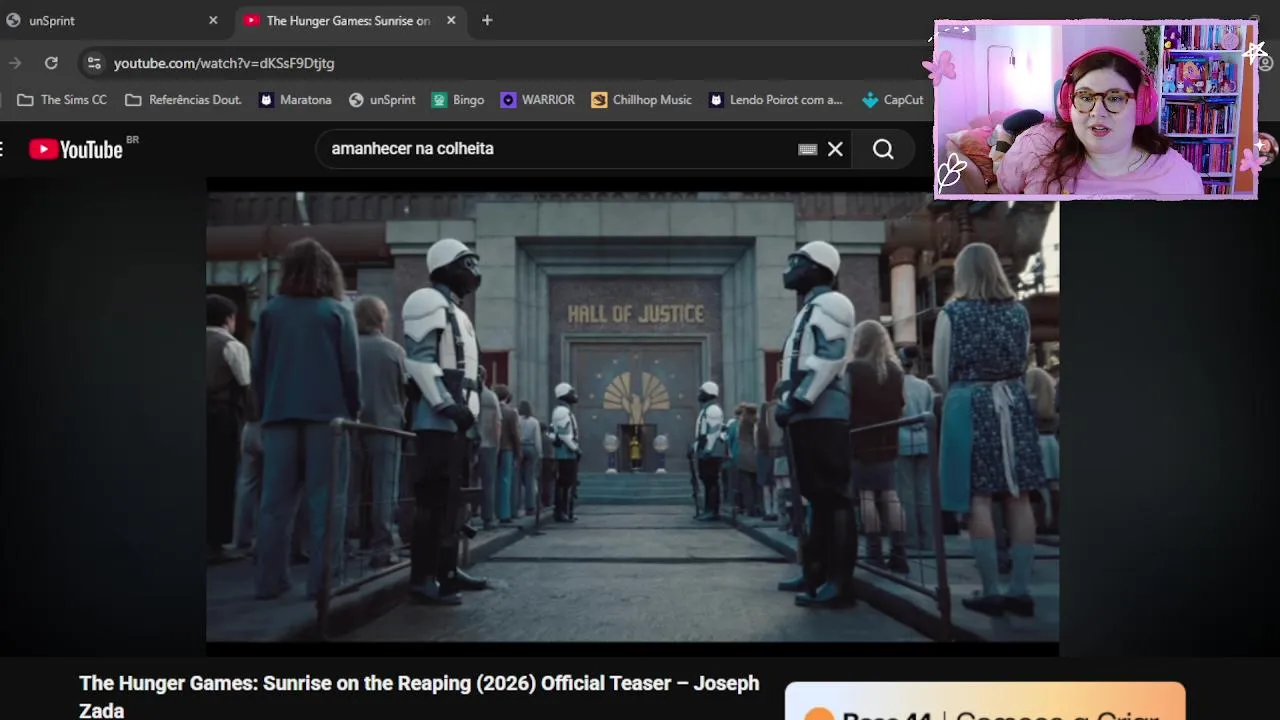View site information icon in address bar

coord(93,63)
